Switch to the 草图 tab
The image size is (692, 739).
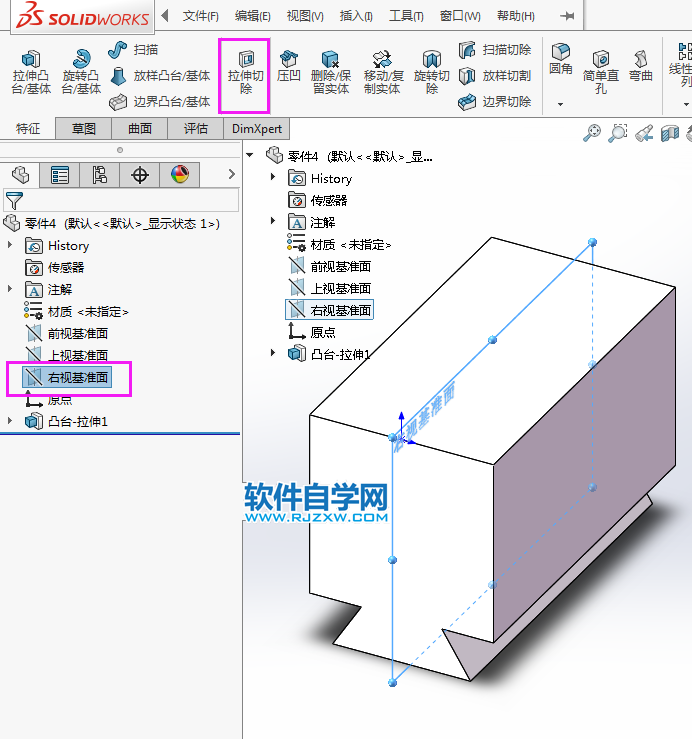(x=83, y=129)
